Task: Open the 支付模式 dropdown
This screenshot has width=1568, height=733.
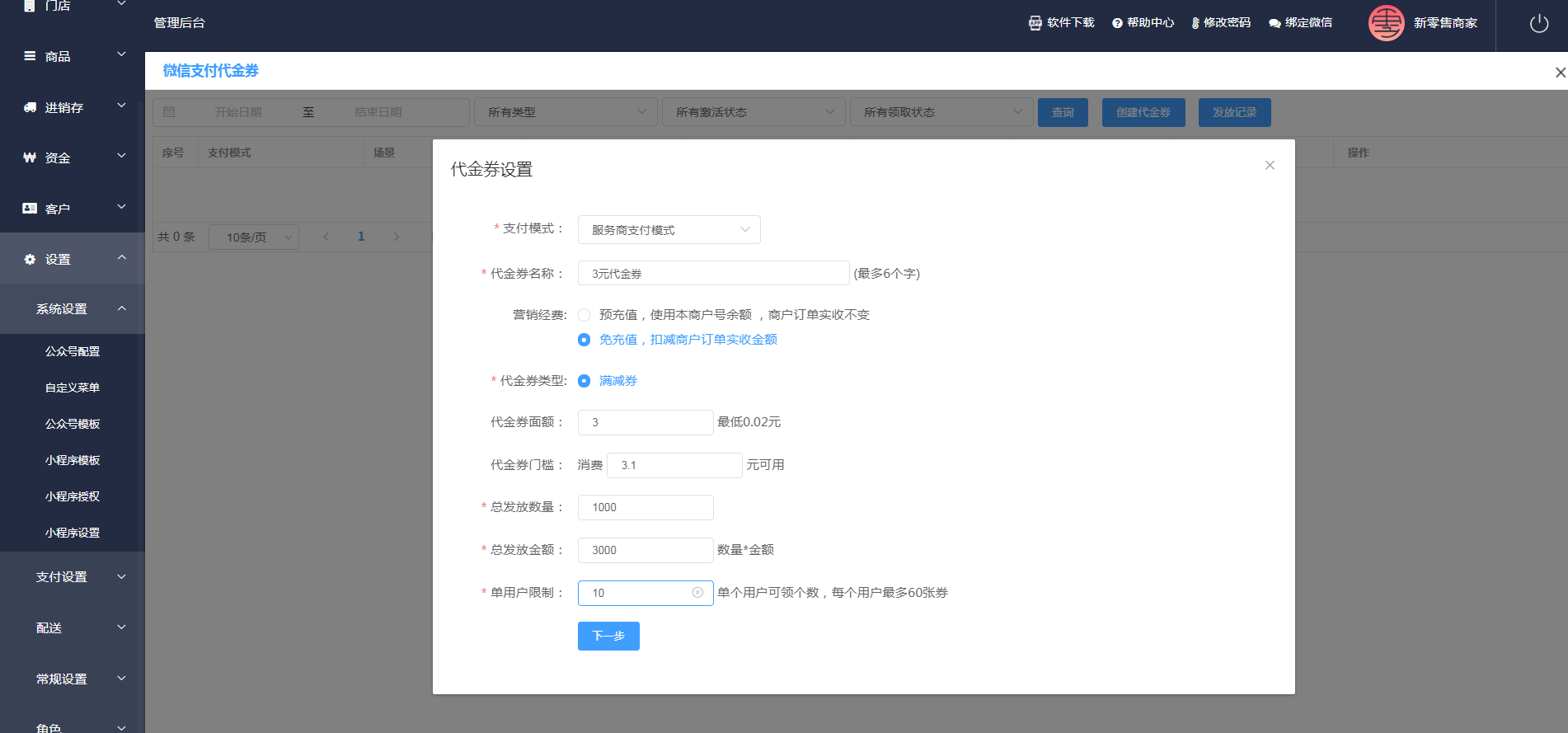Action: [x=669, y=230]
